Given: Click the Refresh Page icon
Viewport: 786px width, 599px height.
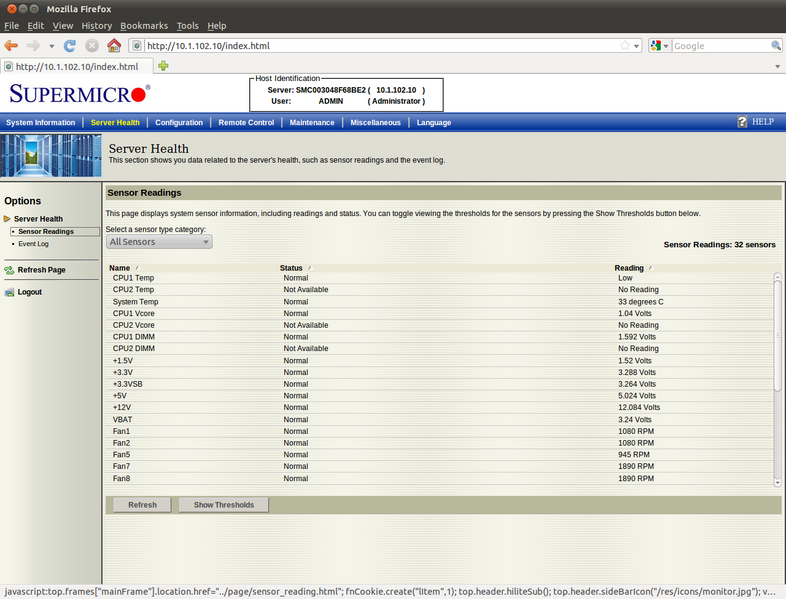Looking at the screenshot, I should click(9, 270).
